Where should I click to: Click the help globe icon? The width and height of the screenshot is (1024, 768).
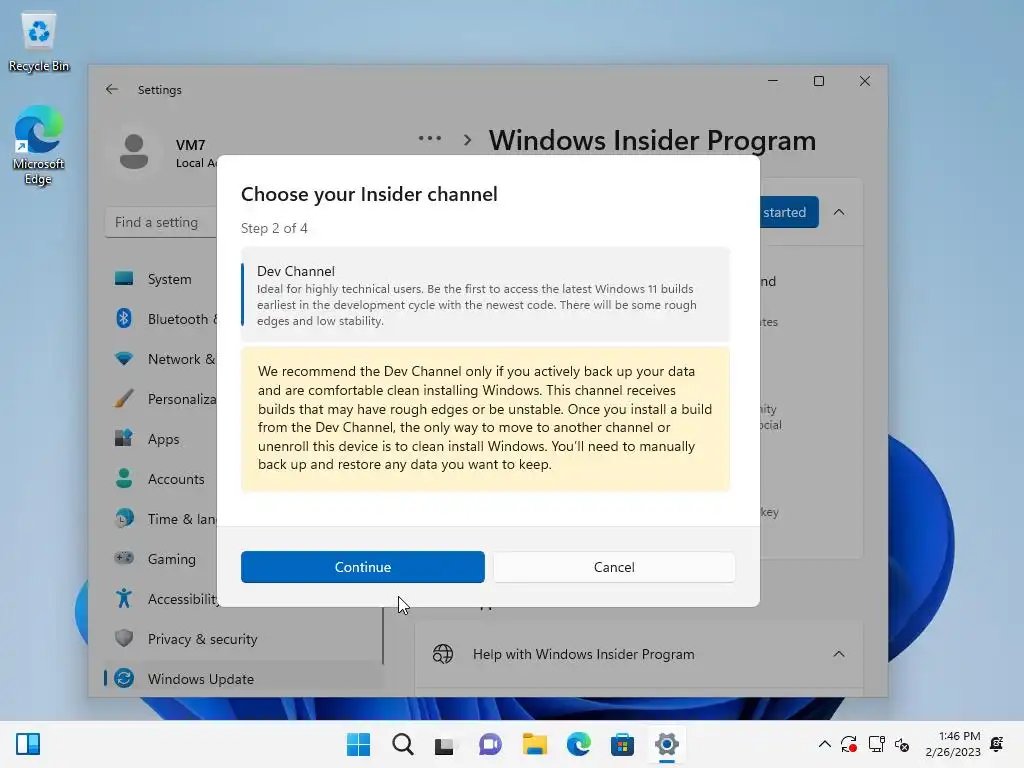coord(443,654)
